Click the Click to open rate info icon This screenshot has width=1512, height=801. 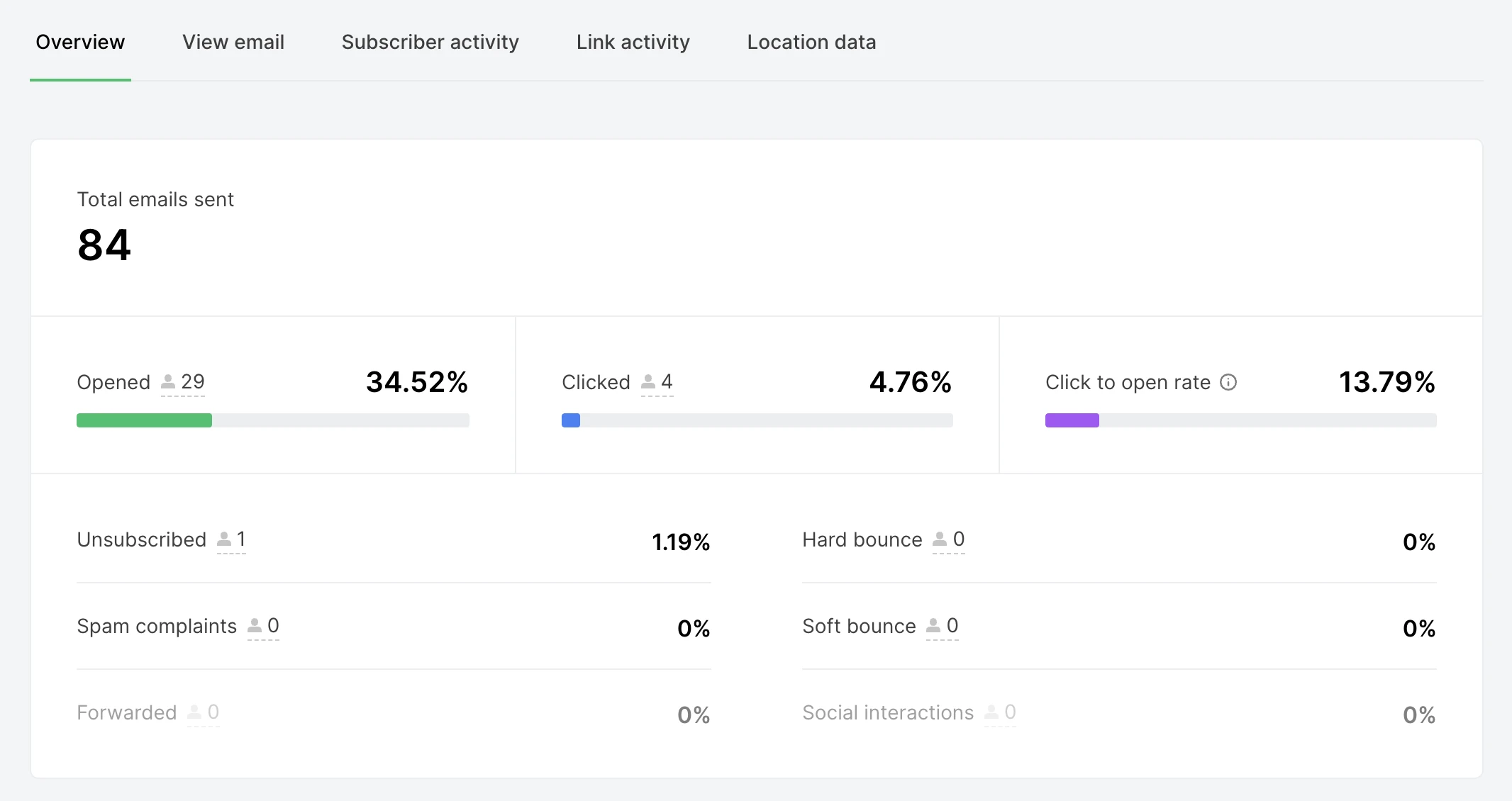tap(1228, 383)
